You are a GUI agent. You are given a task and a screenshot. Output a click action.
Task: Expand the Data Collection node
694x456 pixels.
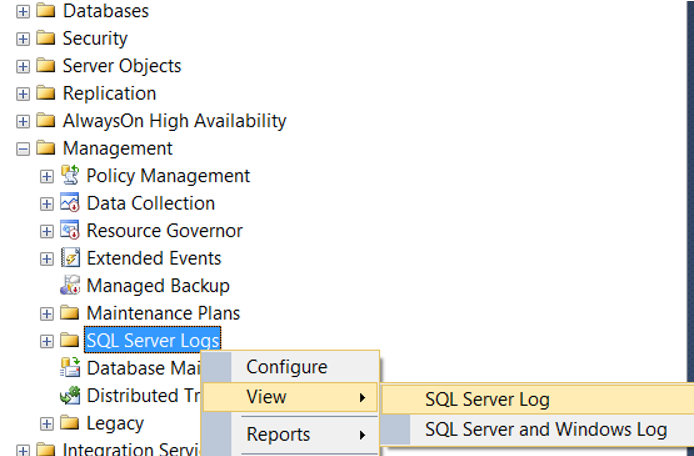pyautogui.click(x=46, y=204)
